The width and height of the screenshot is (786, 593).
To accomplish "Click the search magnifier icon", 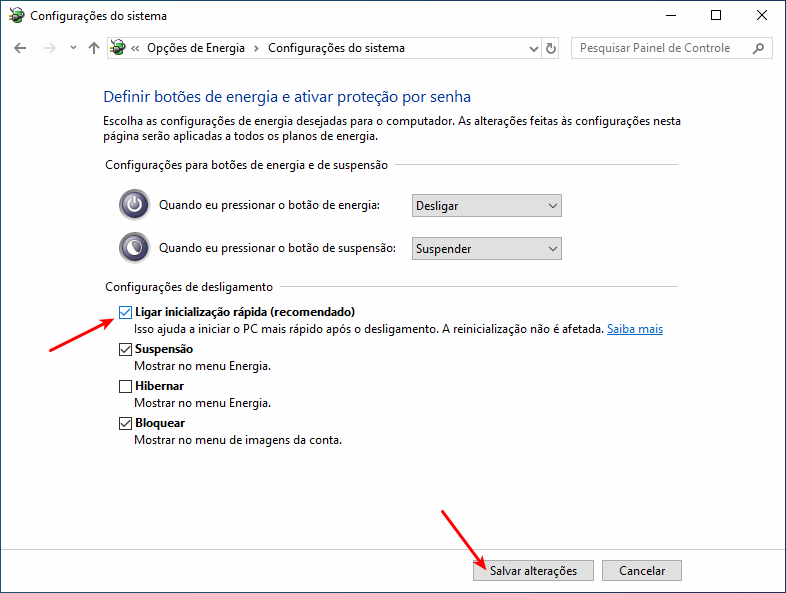I will 758,48.
